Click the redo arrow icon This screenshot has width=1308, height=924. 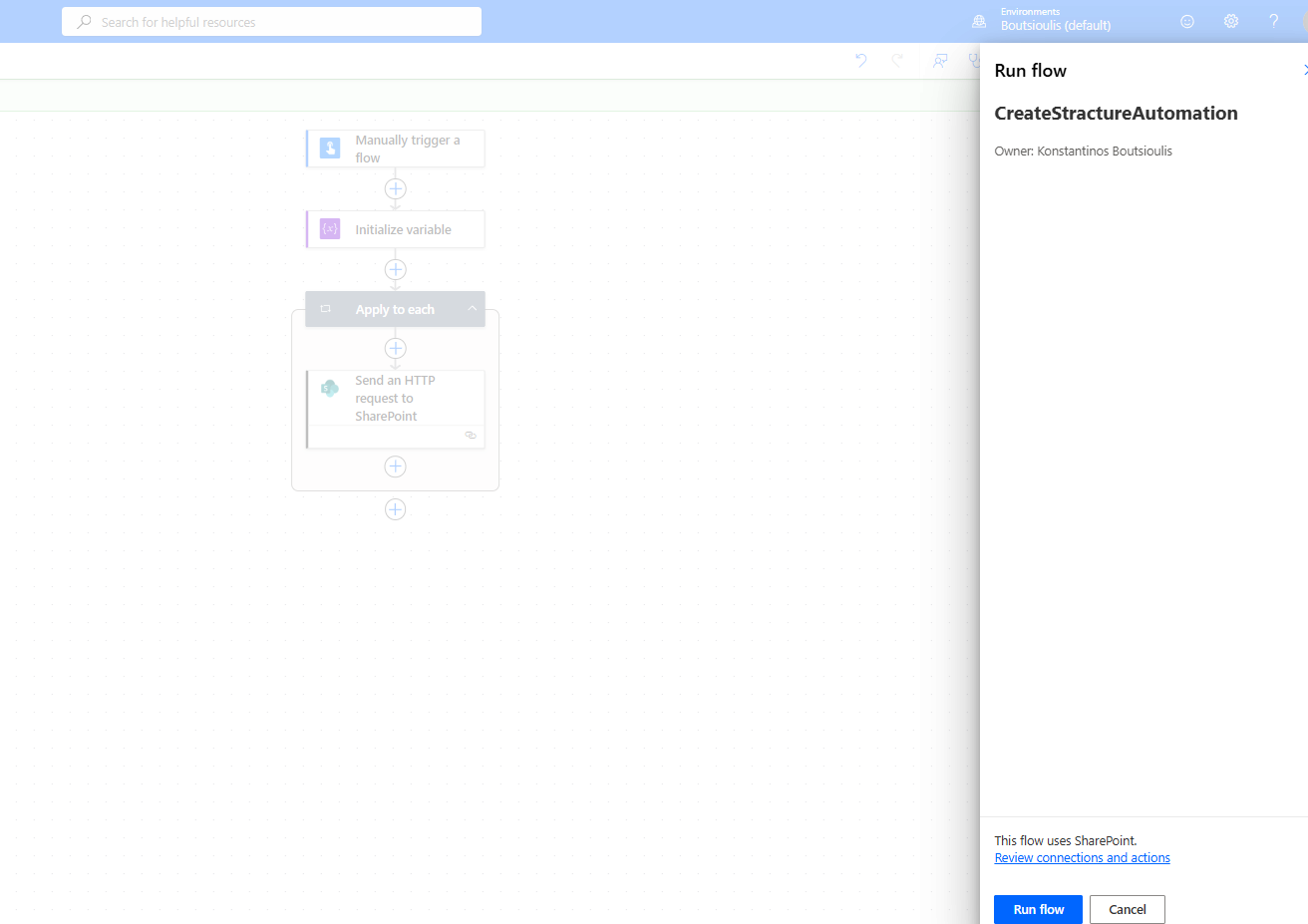pos(897,61)
